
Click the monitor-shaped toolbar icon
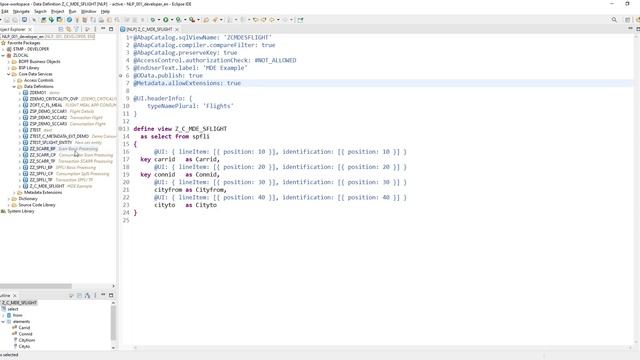tap(24, 20)
